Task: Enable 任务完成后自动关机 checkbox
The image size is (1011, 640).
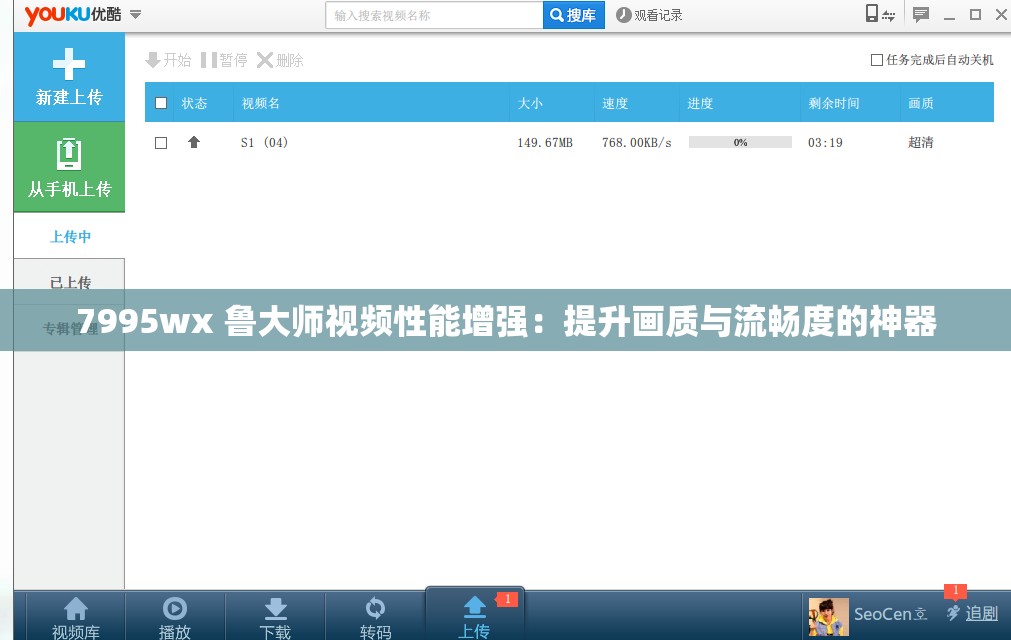Action: [x=875, y=60]
